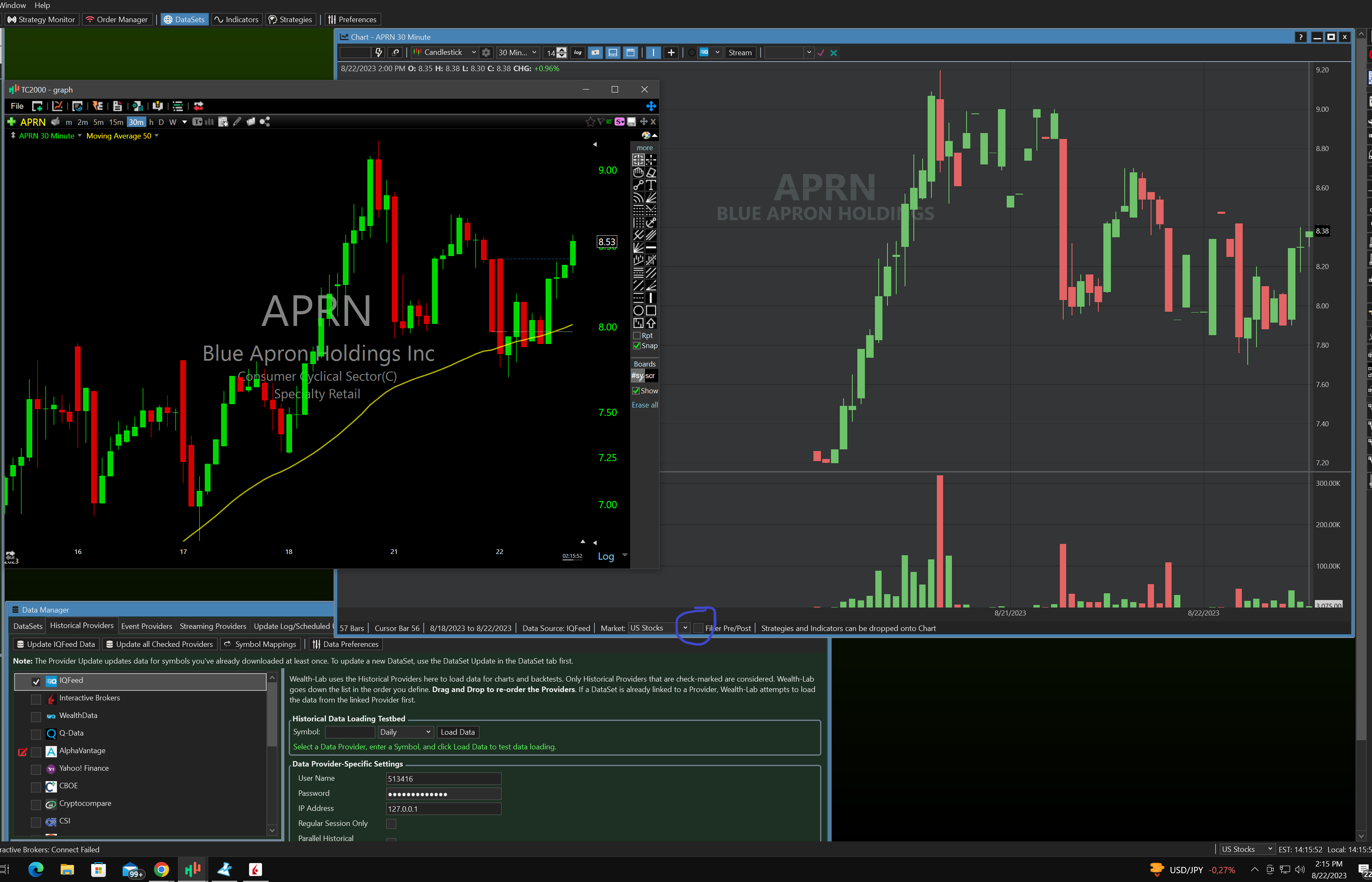The height and width of the screenshot is (882, 1372).
Task: Toggle log scale button in chart toolbar
Action: (x=578, y=53)
